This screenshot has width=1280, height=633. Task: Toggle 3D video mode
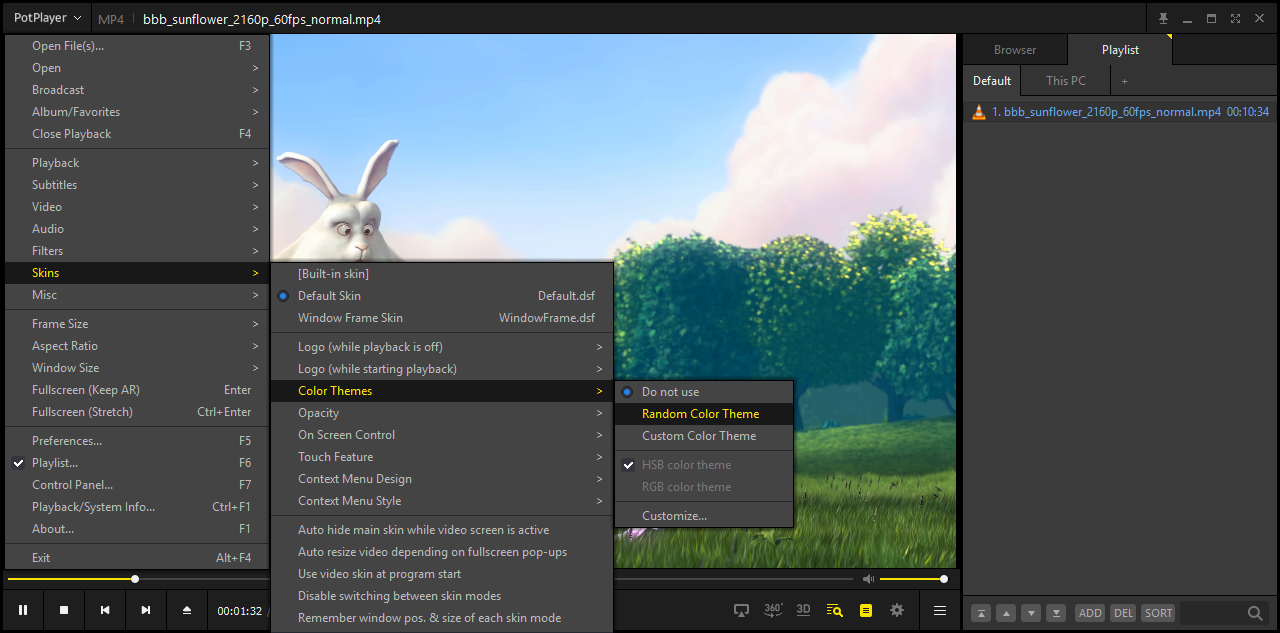click(x=803, y=610)
